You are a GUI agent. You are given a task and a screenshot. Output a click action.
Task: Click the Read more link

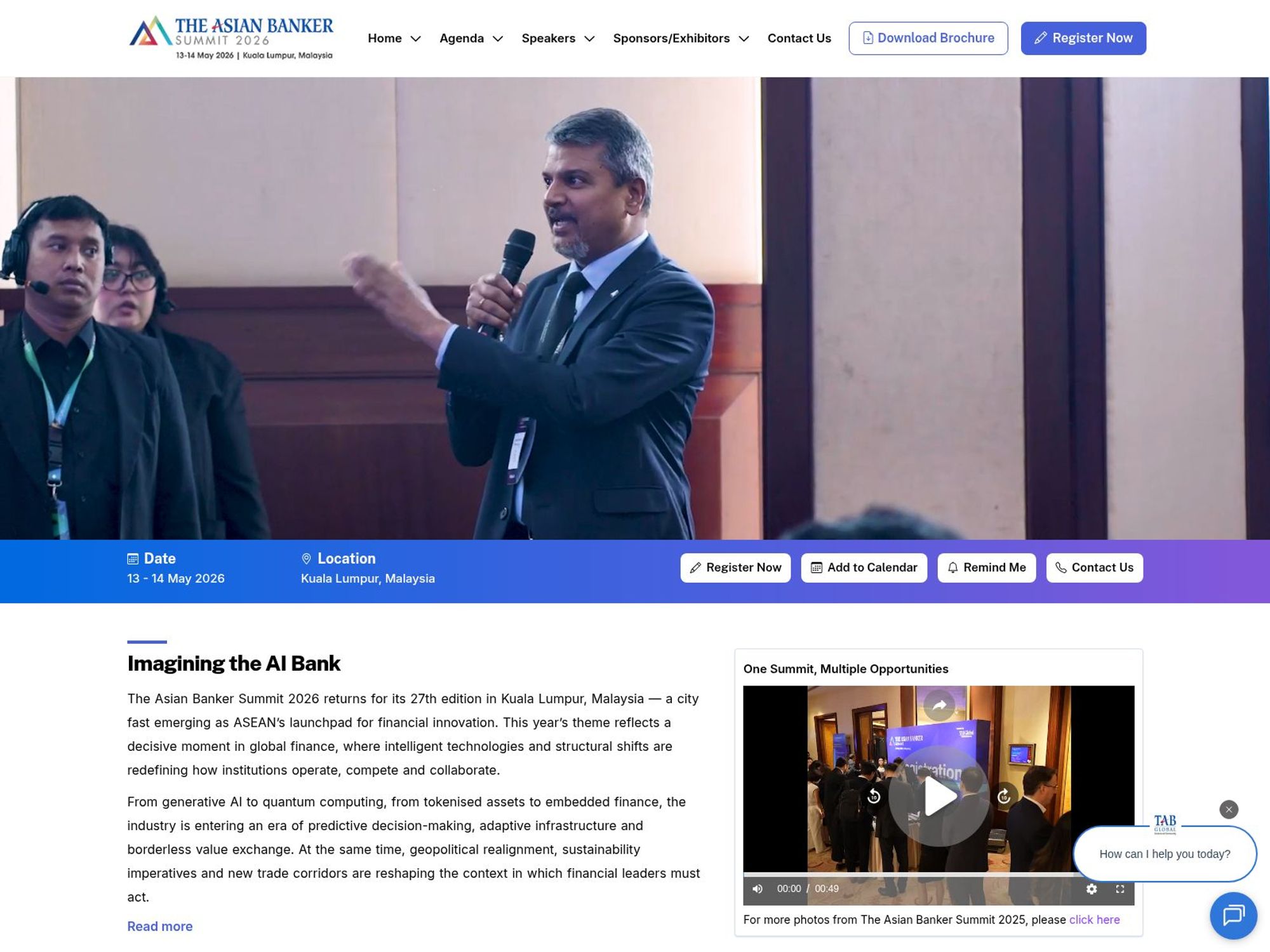tap(159, 926)
